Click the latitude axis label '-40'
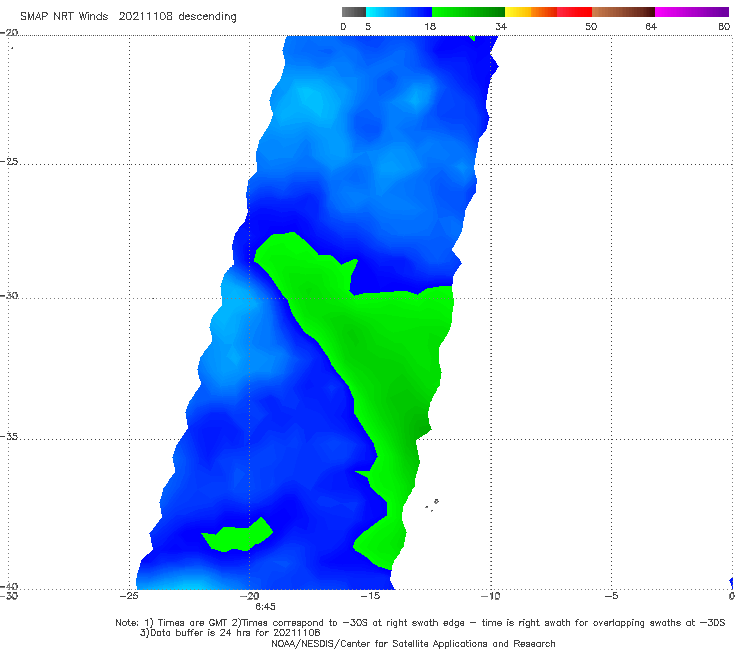This screenshot has width=740, height=650. (9, 586)
